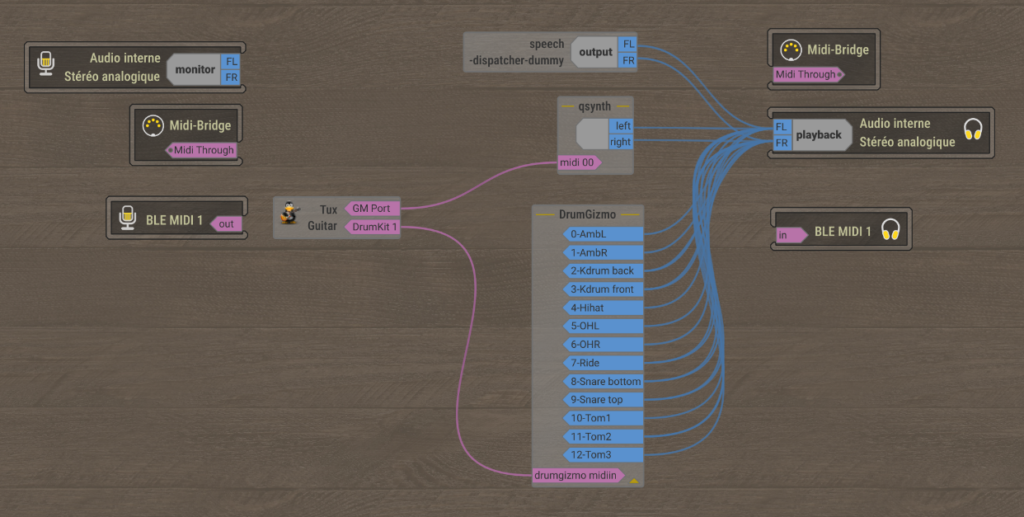Click the speech-dispatcher-dummy box label

(x=516, y=52)
